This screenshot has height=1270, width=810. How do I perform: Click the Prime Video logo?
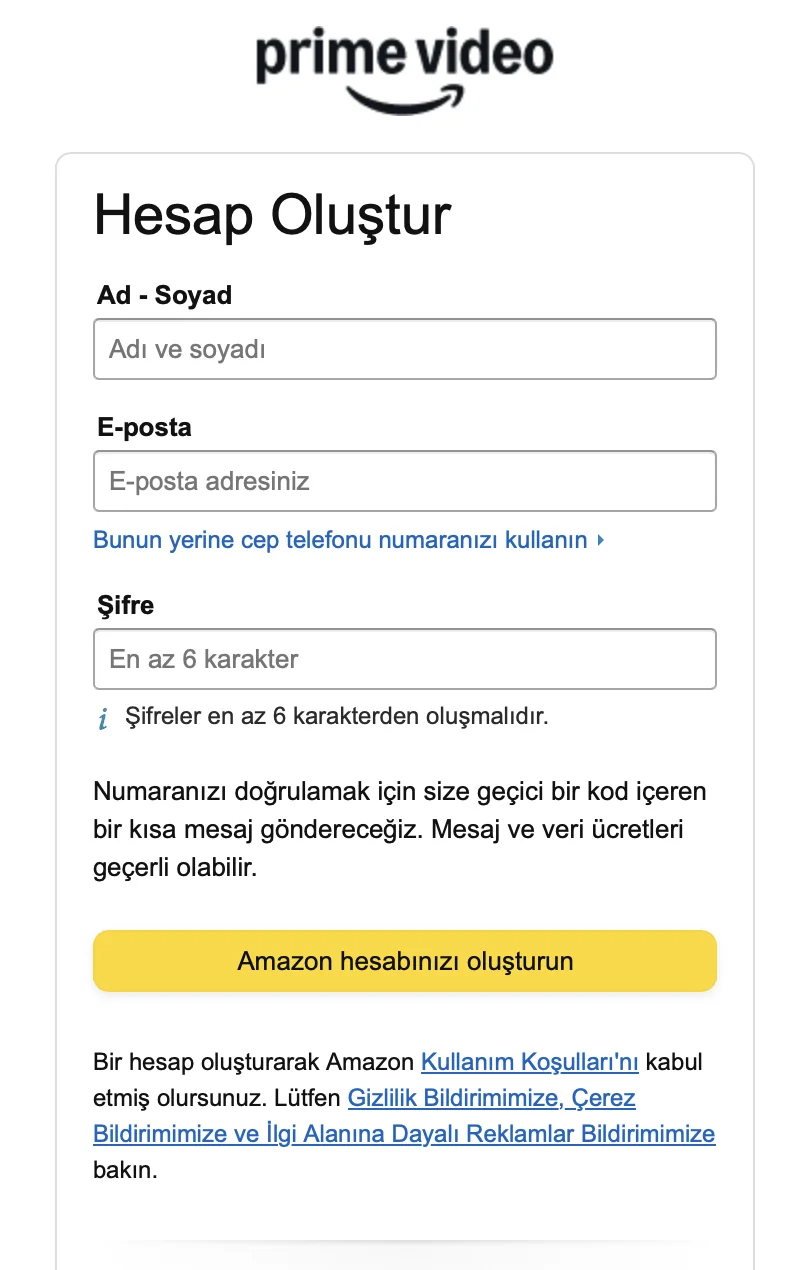pyautogui.click(x=405, y=65)
